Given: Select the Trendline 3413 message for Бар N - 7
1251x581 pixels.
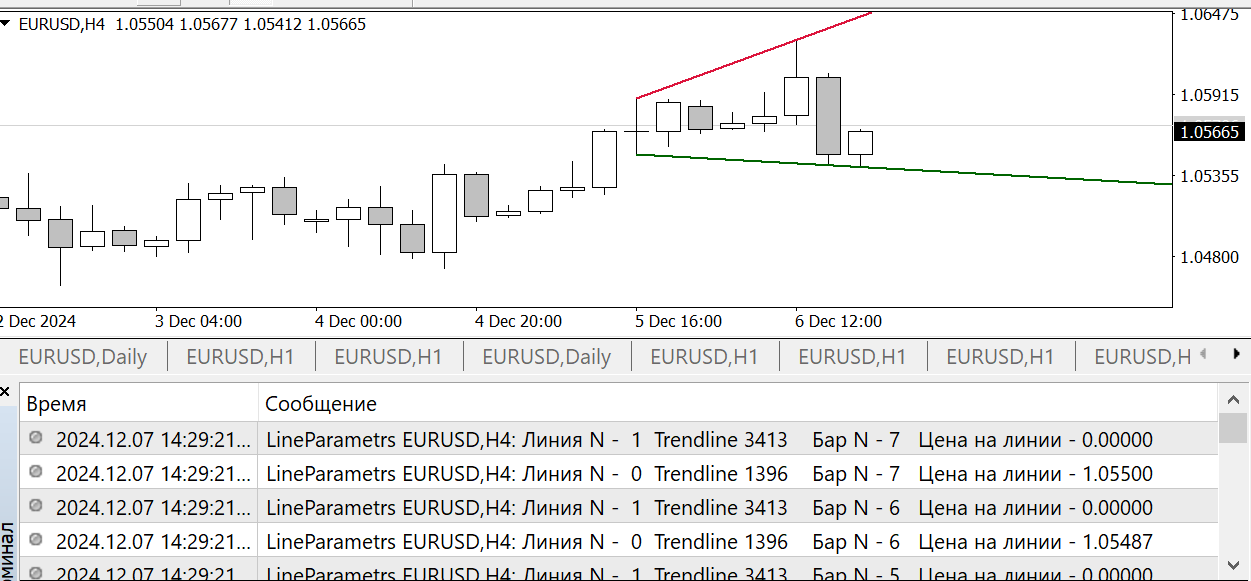Looking at the screenshot, I should (x=709, y=439).
